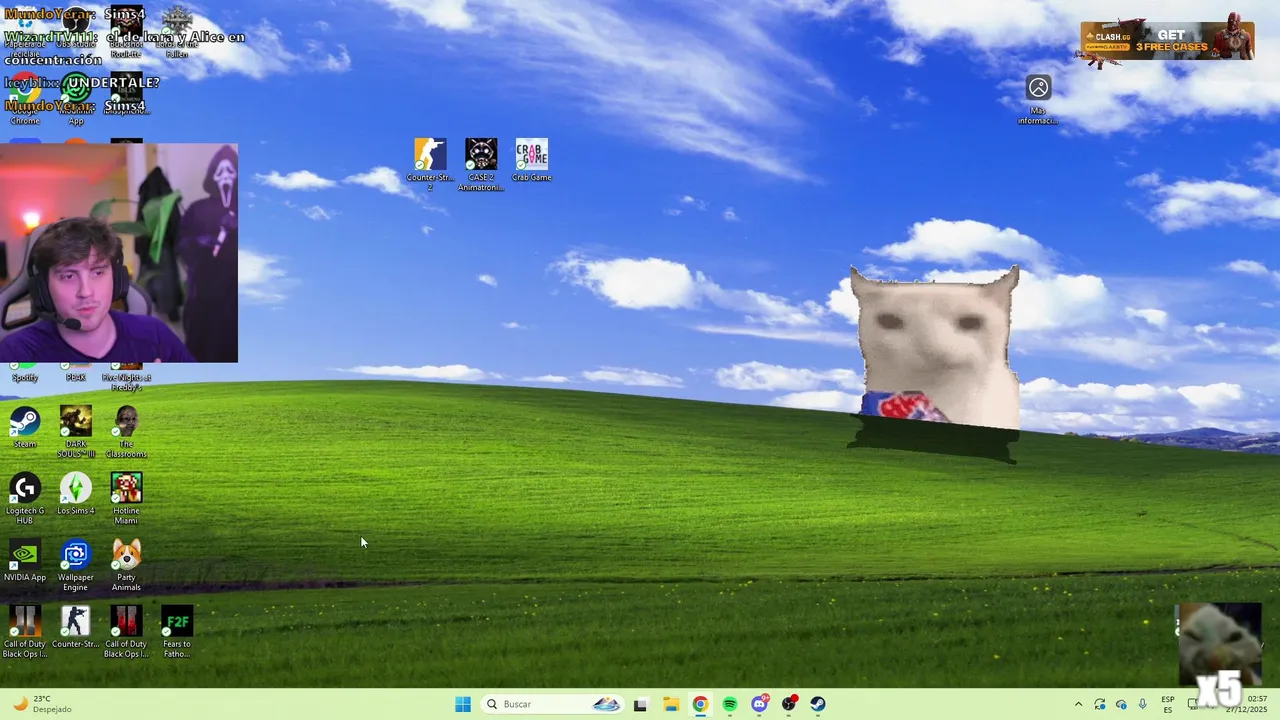The image size is (1280, 720).
Task: Open the weather widget showing 23°C Despejado
Action: coord(41,704)
